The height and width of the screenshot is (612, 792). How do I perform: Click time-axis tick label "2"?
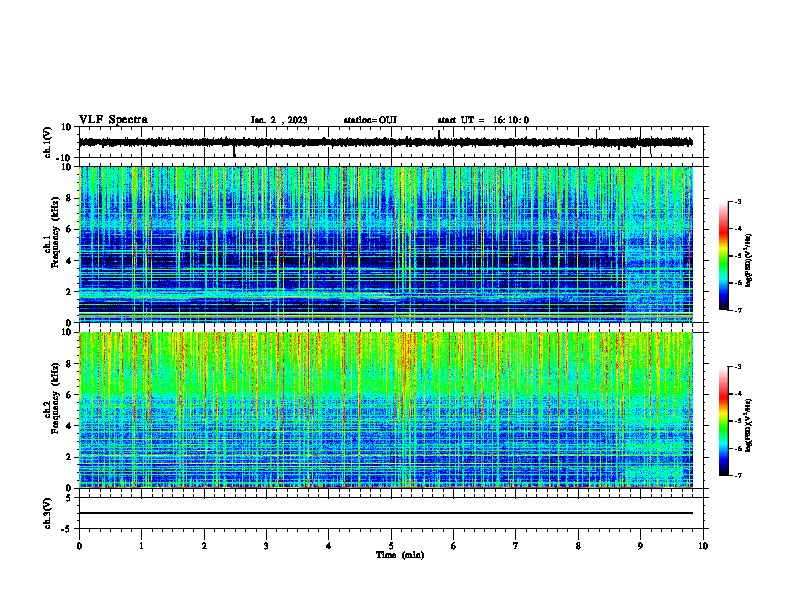204,546
